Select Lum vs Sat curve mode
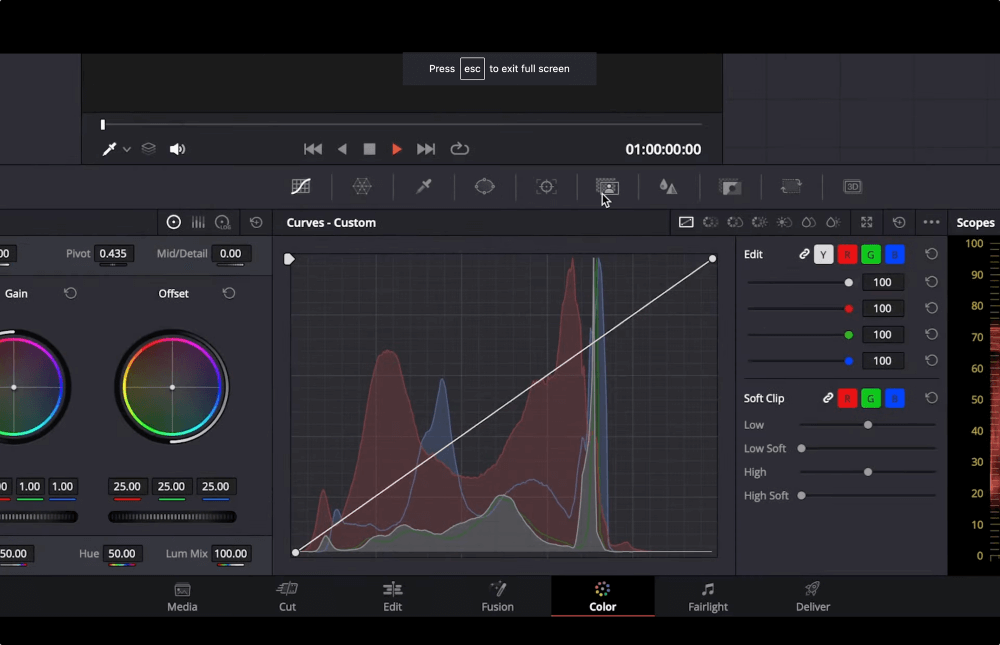Viewport: 1000px width, 645px height. click(784, 222)
